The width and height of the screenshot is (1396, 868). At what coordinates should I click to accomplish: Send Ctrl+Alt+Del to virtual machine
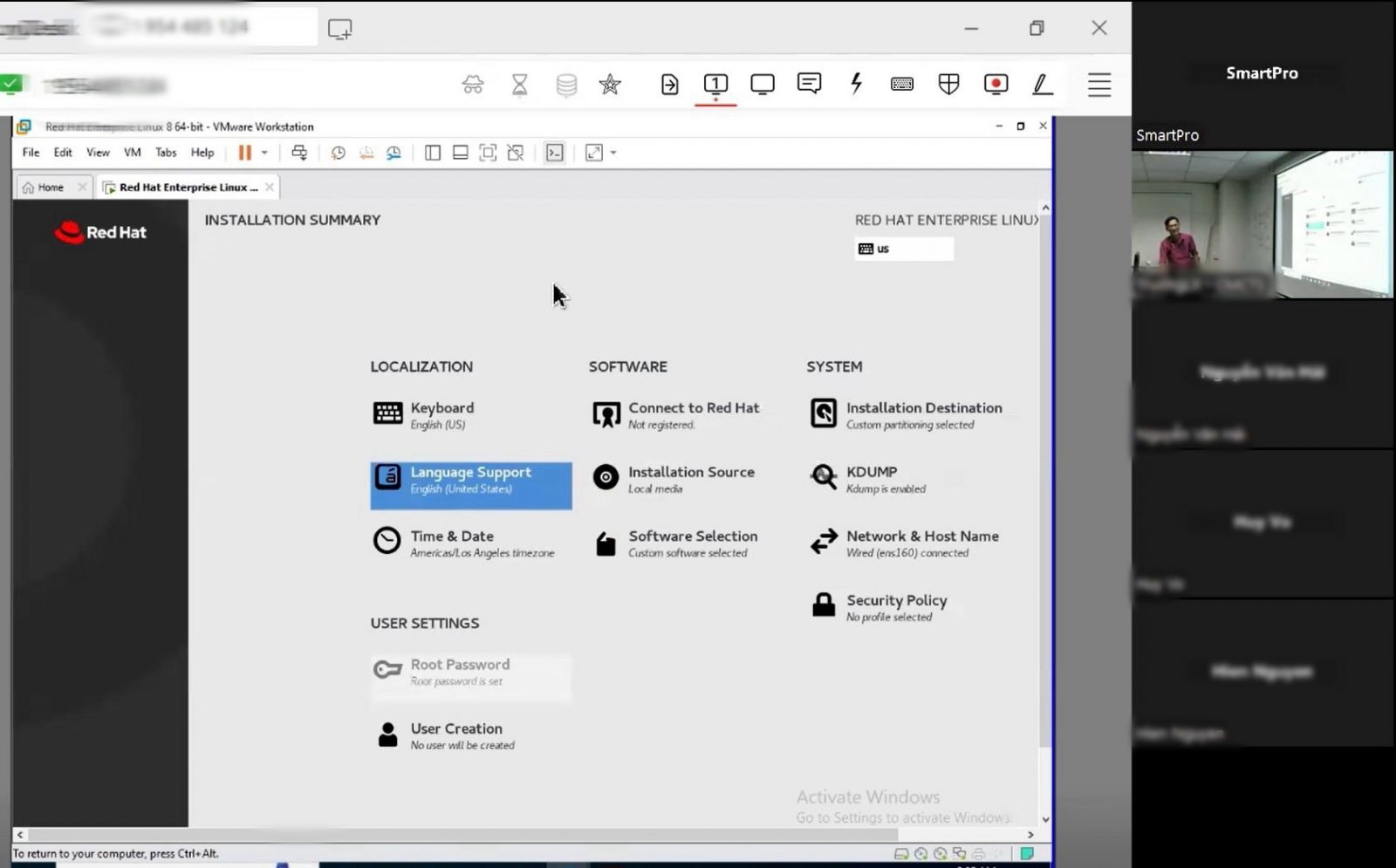[x=299, y=153]
